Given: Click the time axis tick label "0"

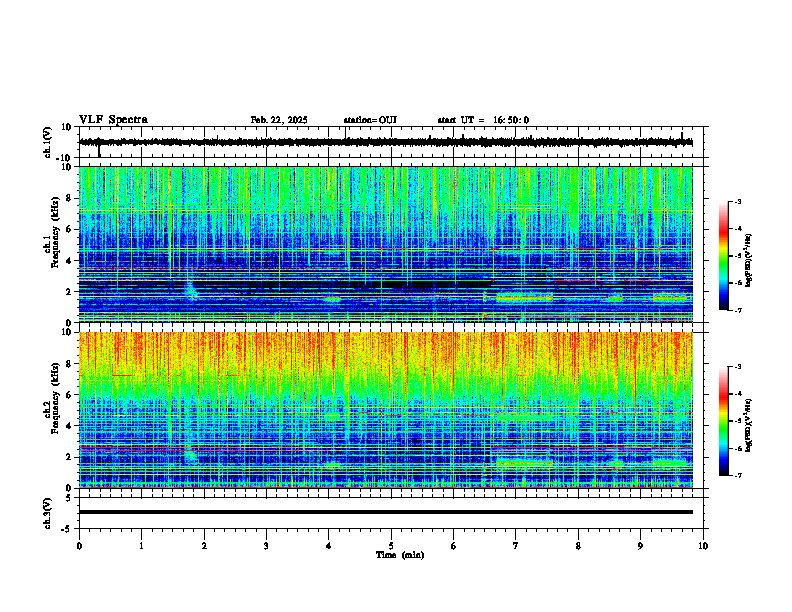Looking at the screenshot, I should point(79,546).
